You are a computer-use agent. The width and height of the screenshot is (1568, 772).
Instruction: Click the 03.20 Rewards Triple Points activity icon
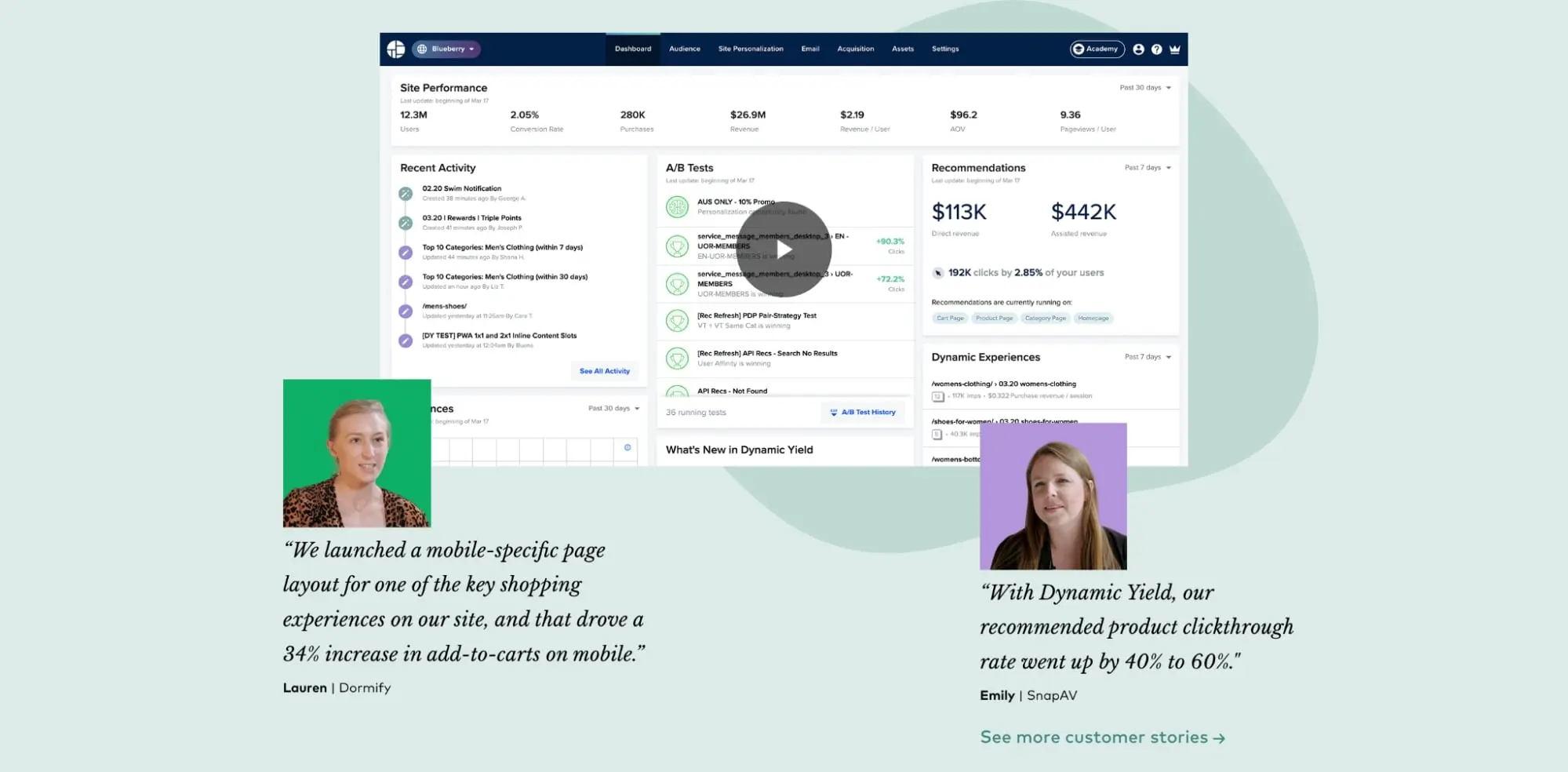coord(406,223)
